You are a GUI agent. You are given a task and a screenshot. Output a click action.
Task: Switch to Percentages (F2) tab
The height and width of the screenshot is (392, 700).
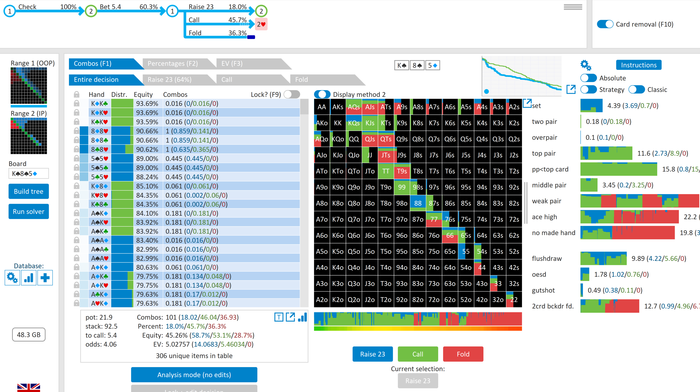(x=178, y=64)
